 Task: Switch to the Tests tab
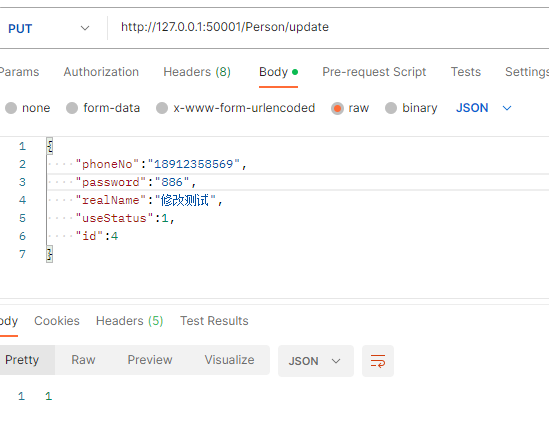click(x=466, y=72)
